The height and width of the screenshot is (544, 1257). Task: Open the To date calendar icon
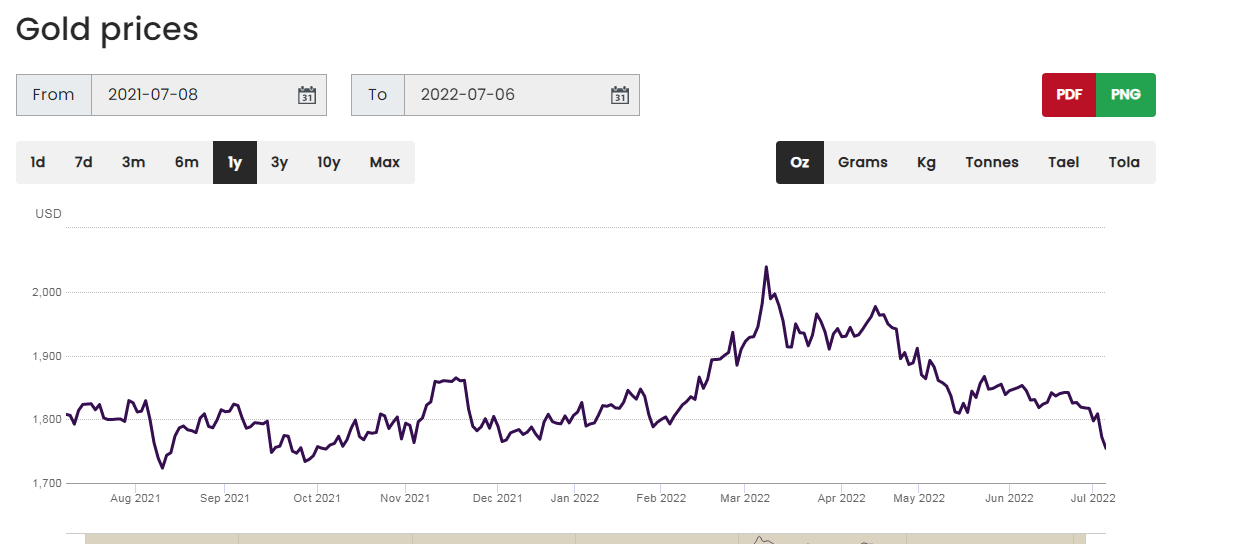click(x=620, y=95)
